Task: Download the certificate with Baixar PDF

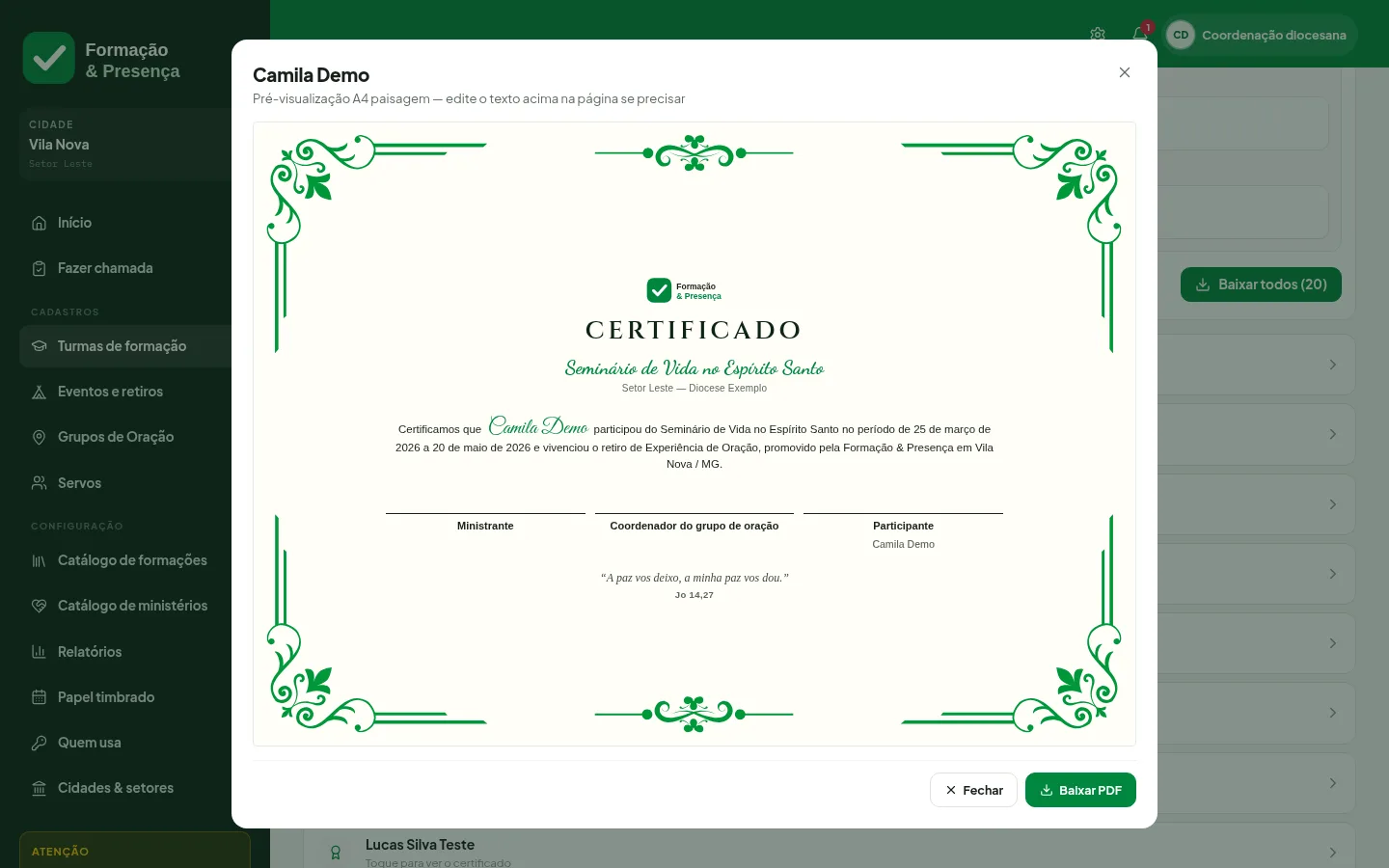Action: coord(1080,790)
